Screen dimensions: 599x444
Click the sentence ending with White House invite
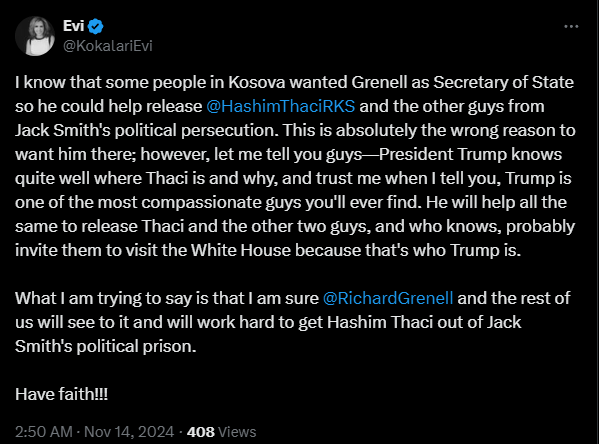(x=268, y=250)
